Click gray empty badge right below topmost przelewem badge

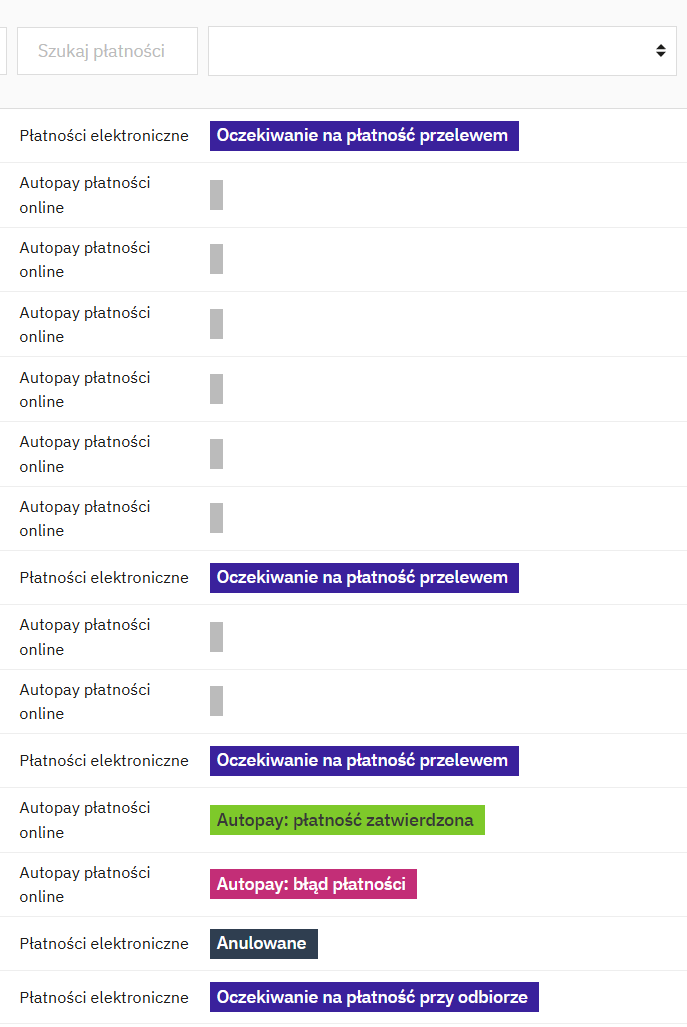217,195
